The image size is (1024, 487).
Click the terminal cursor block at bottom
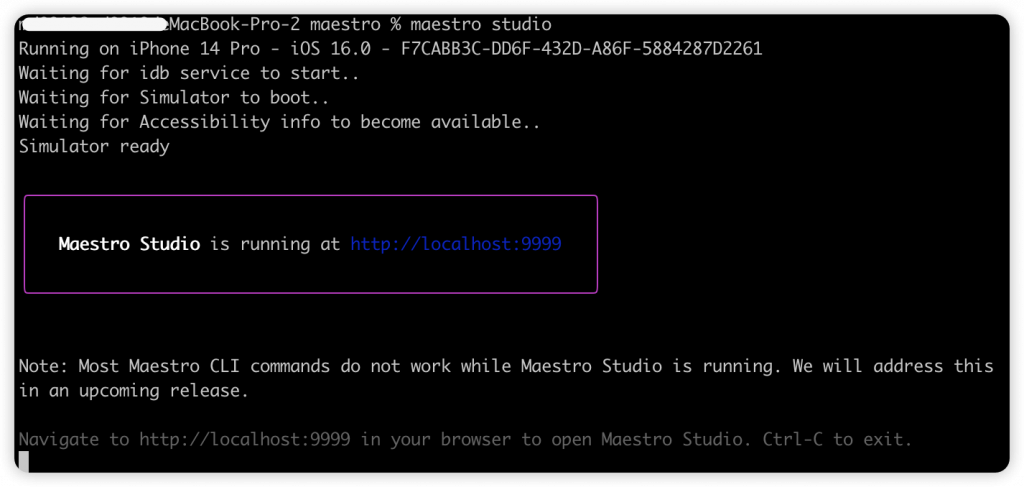(x=24, y=462)
